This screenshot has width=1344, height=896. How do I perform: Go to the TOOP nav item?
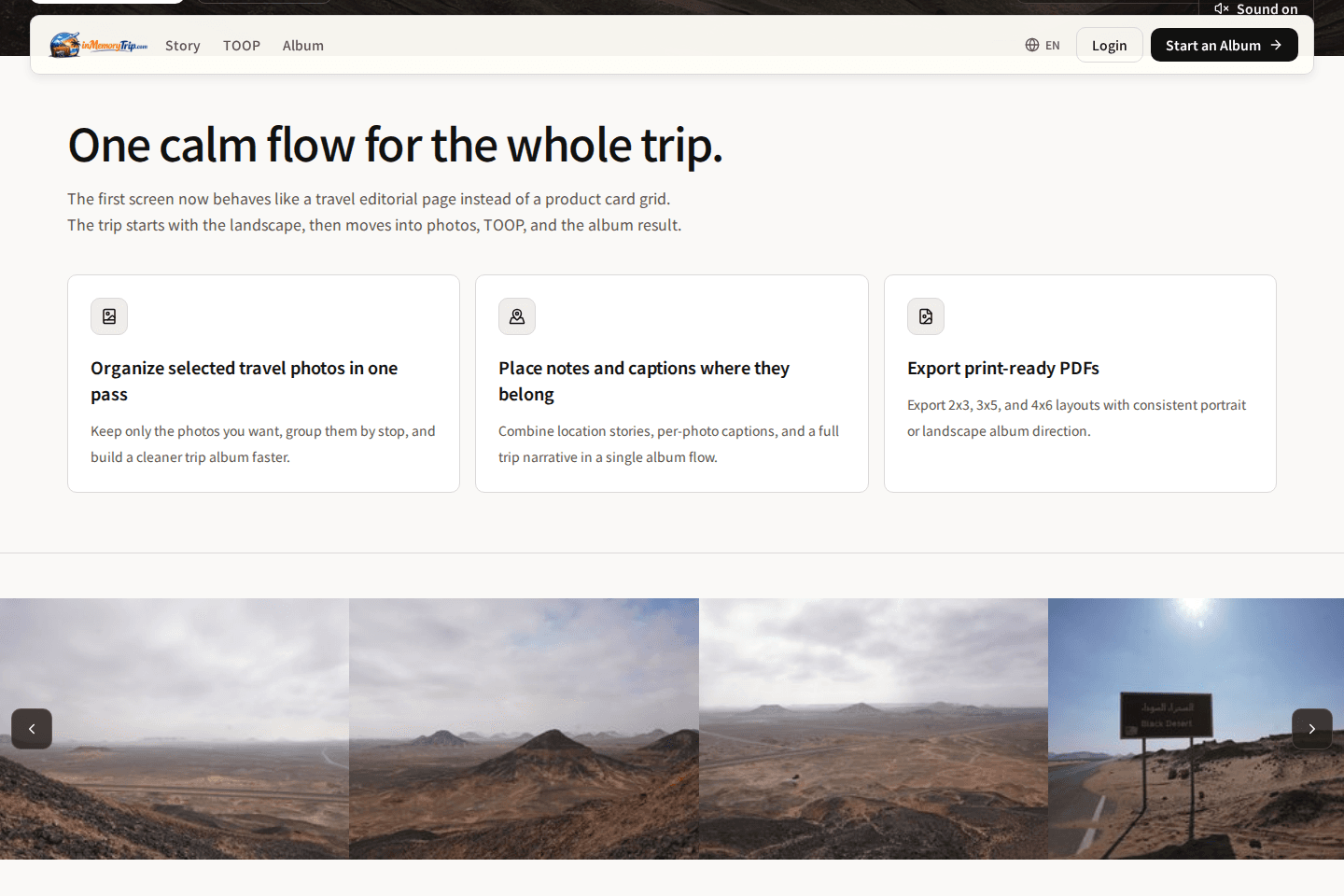[242, 46]
